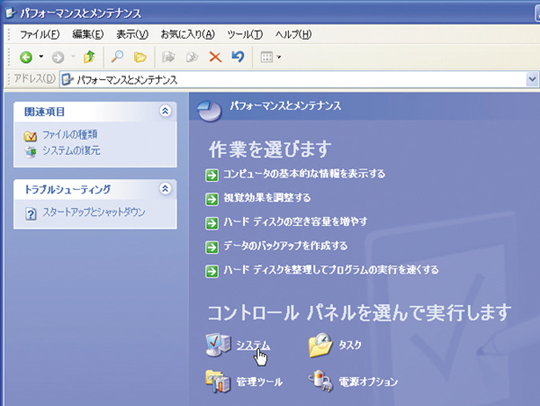Image resolution: width=540 pixels, height=406 pixels.
Task: Collapse the トラブルシューティング panel
Action: pos(165,189)
